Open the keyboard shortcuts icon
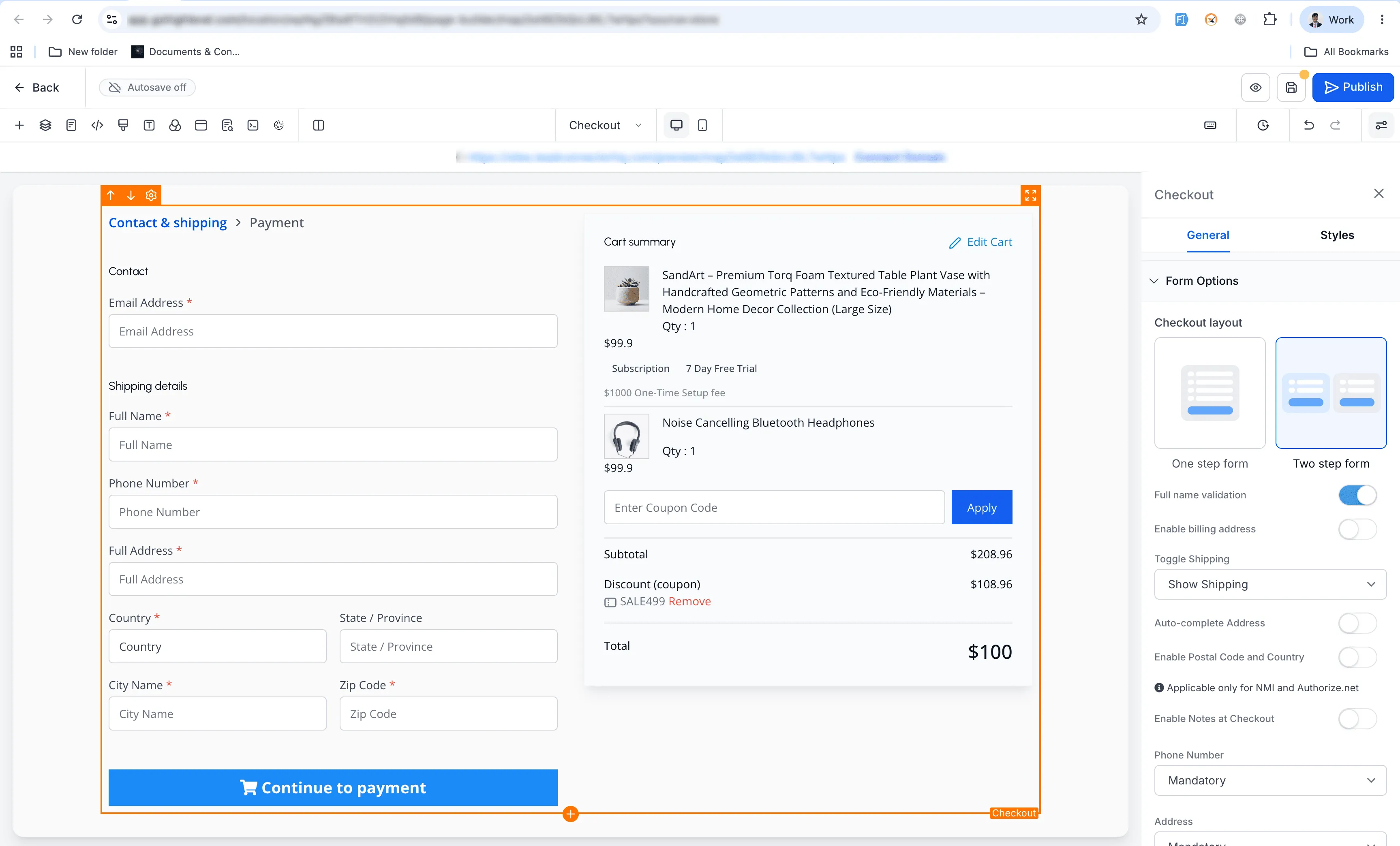The width and height of the screenshot is (1400, 846). [x=1210, y=125]
